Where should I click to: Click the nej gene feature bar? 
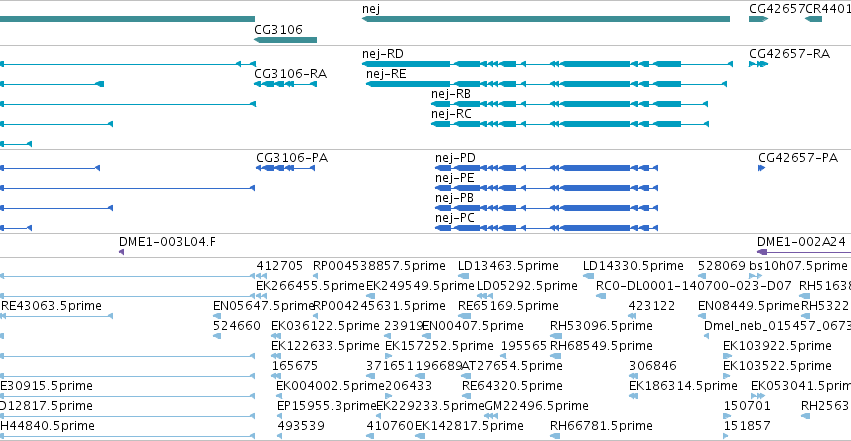coord(546,19)
